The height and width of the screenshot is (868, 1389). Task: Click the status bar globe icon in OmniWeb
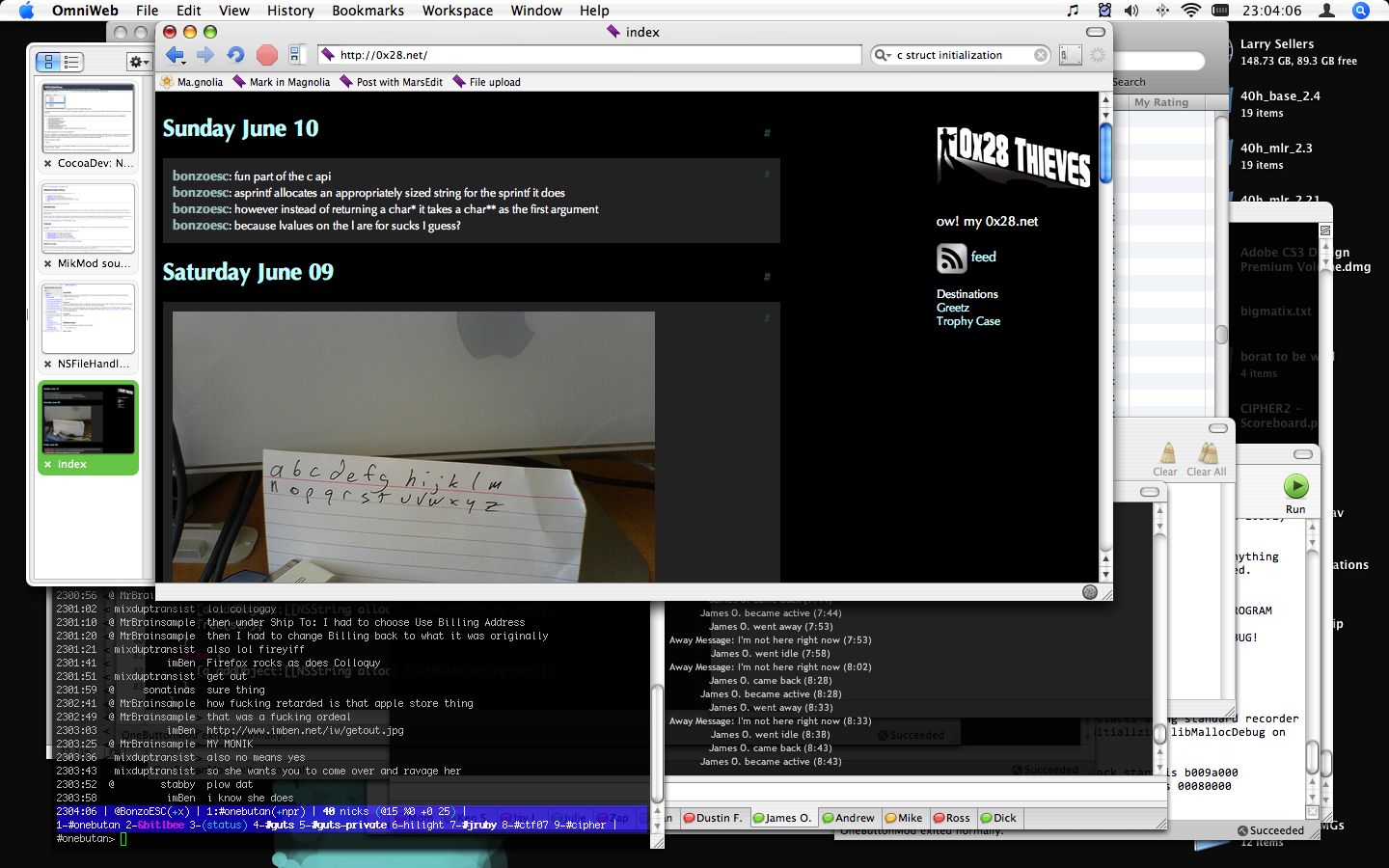1090,592
